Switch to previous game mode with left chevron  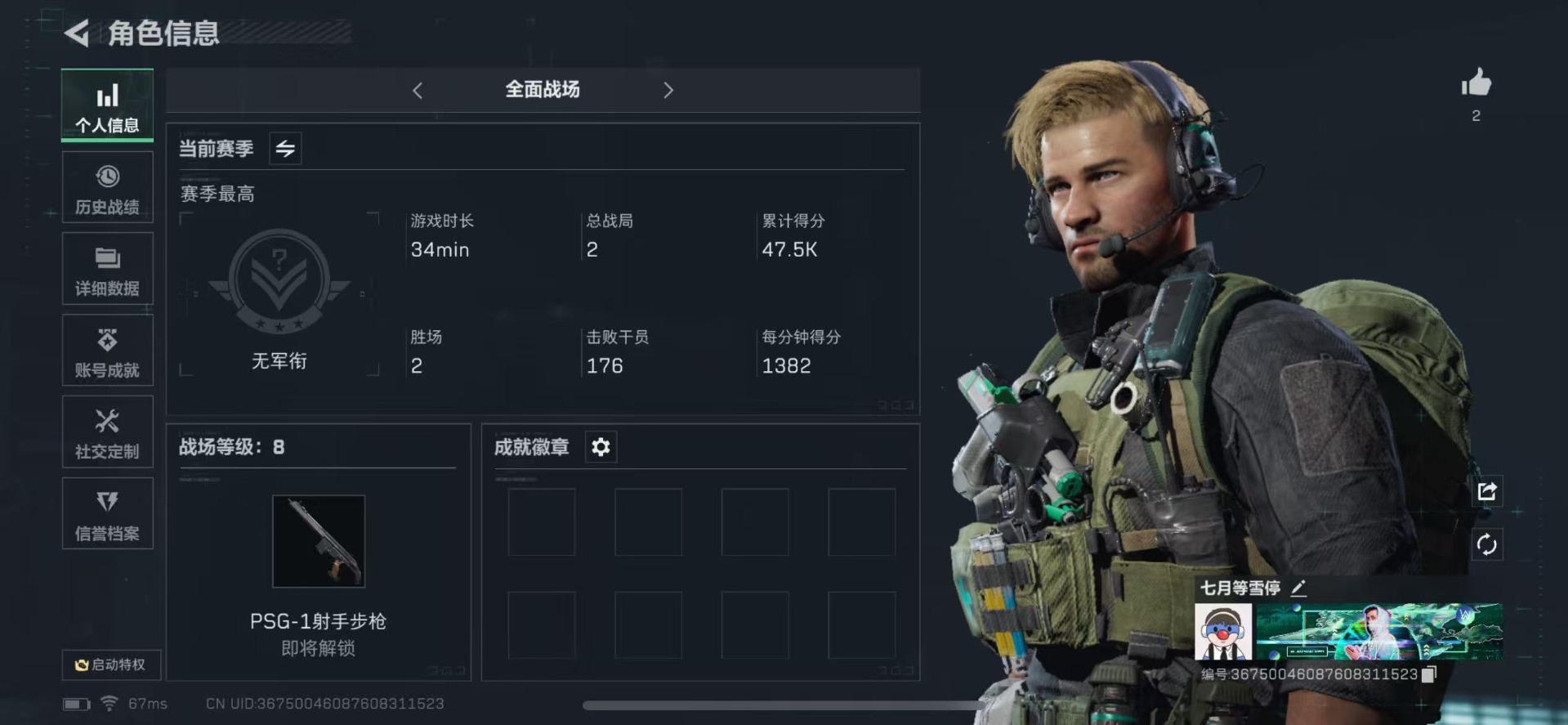(418, 90)
